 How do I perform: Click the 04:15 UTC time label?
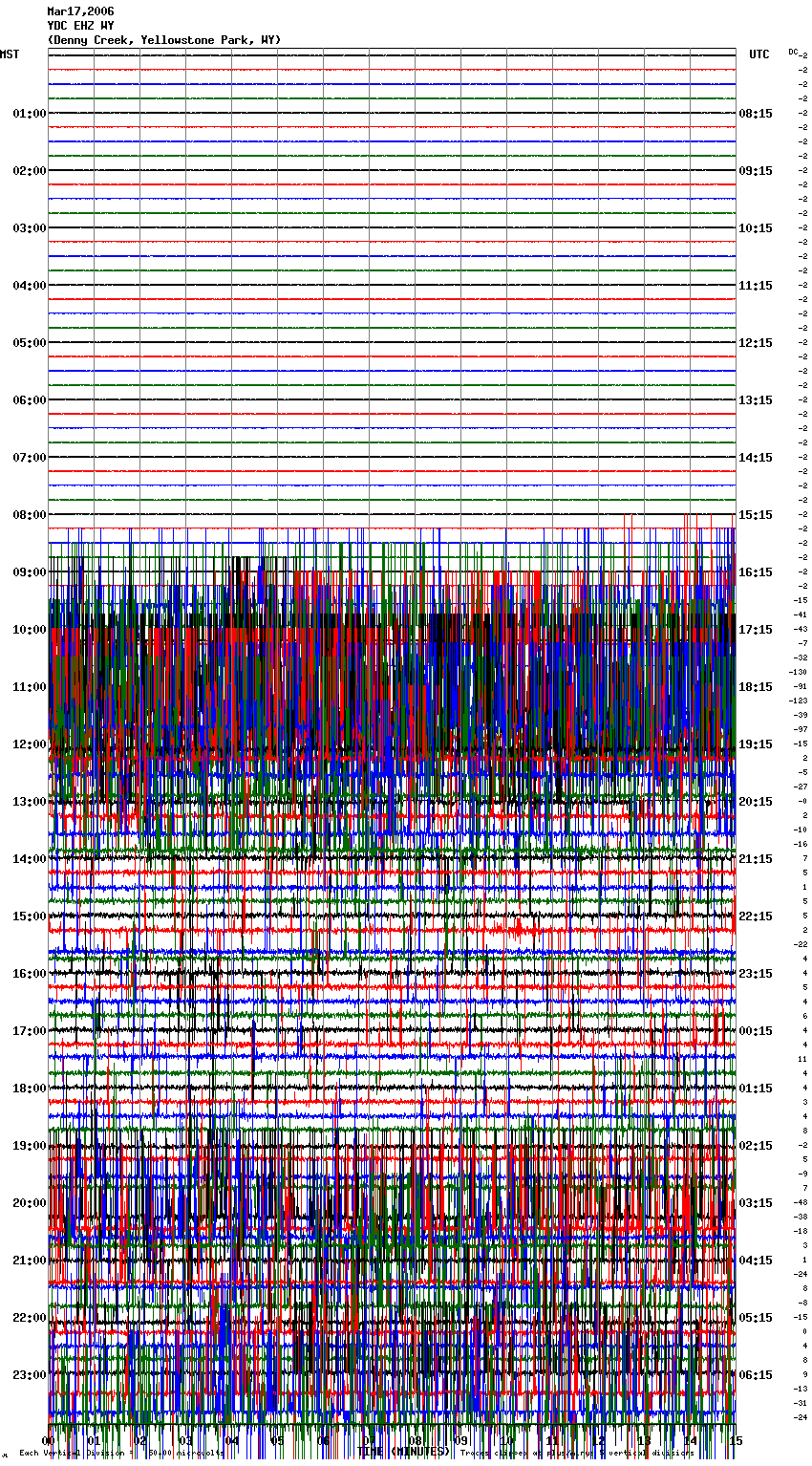click(x=756, y=1261)
